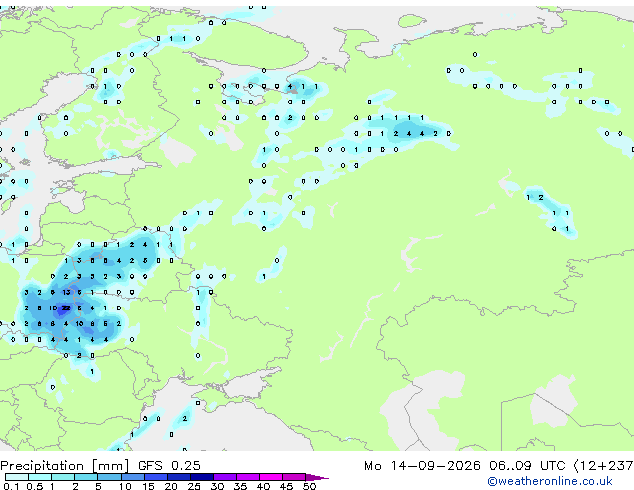Click the 20 label on legend scale
The image size is (634, 490).
tap(171, 486)
